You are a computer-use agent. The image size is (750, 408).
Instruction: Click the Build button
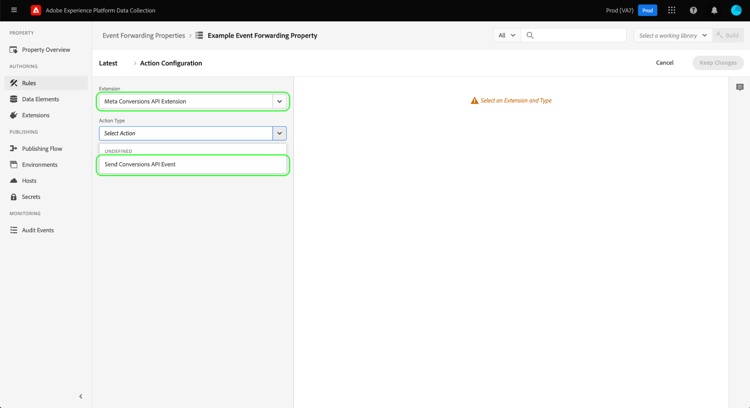pos(728,35)
